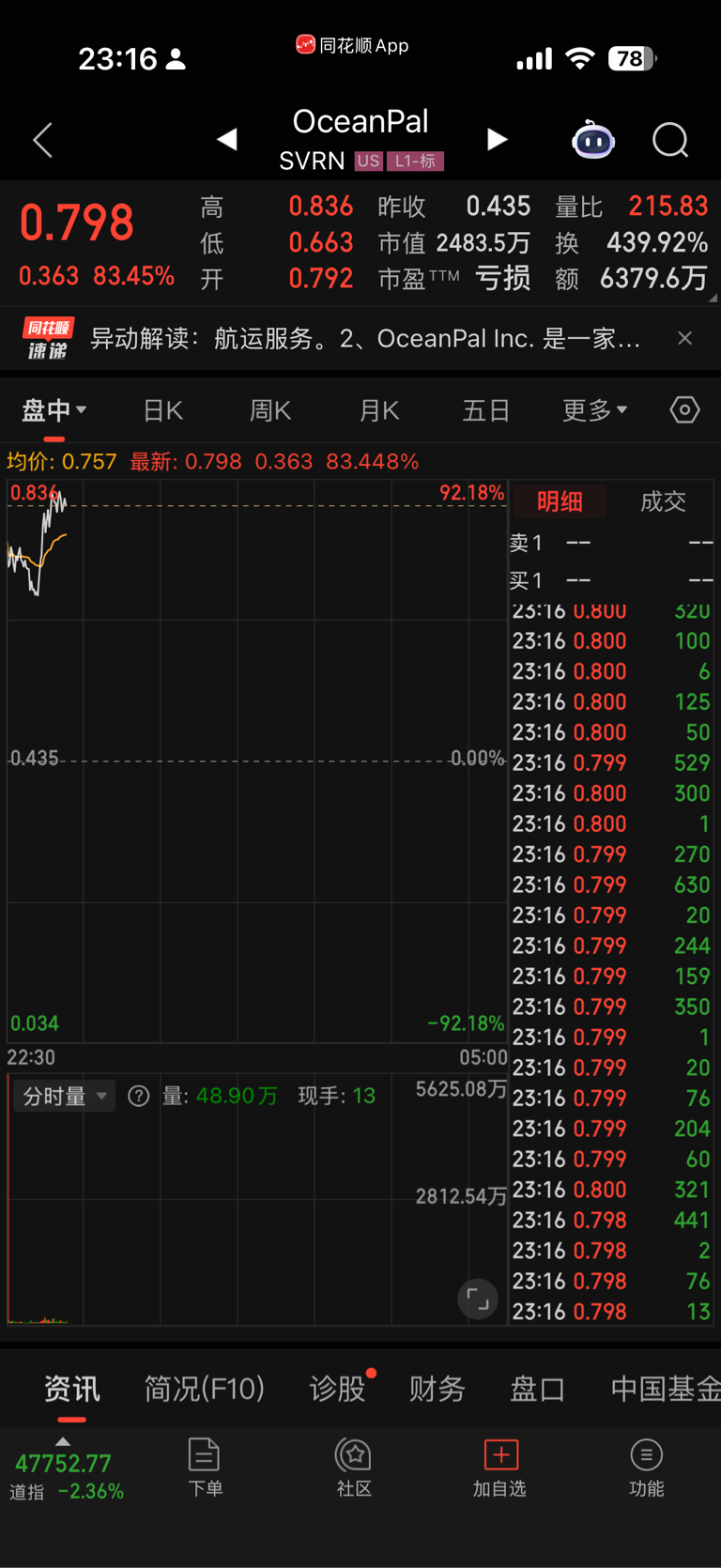Image resolution: width=721 pixels, height=1568 pixels.
Task: Expand the 更多 chart period dropdown
Action: tap(594, 410)
